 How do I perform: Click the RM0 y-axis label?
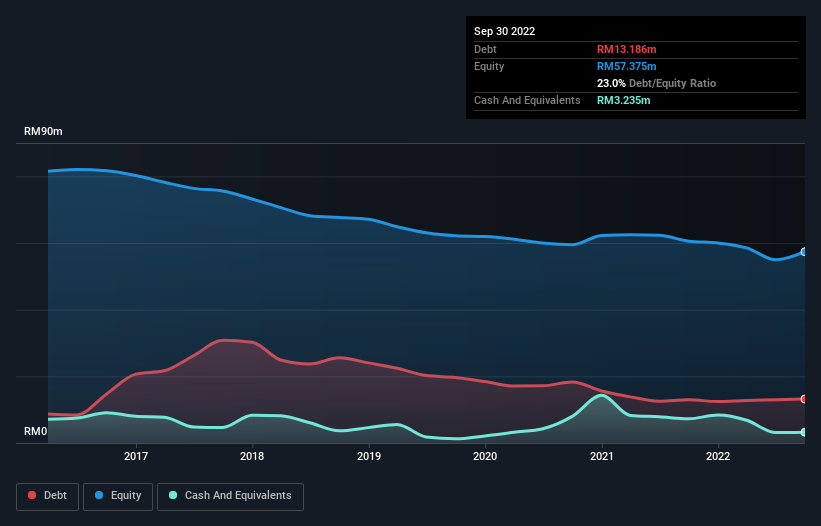36,431
